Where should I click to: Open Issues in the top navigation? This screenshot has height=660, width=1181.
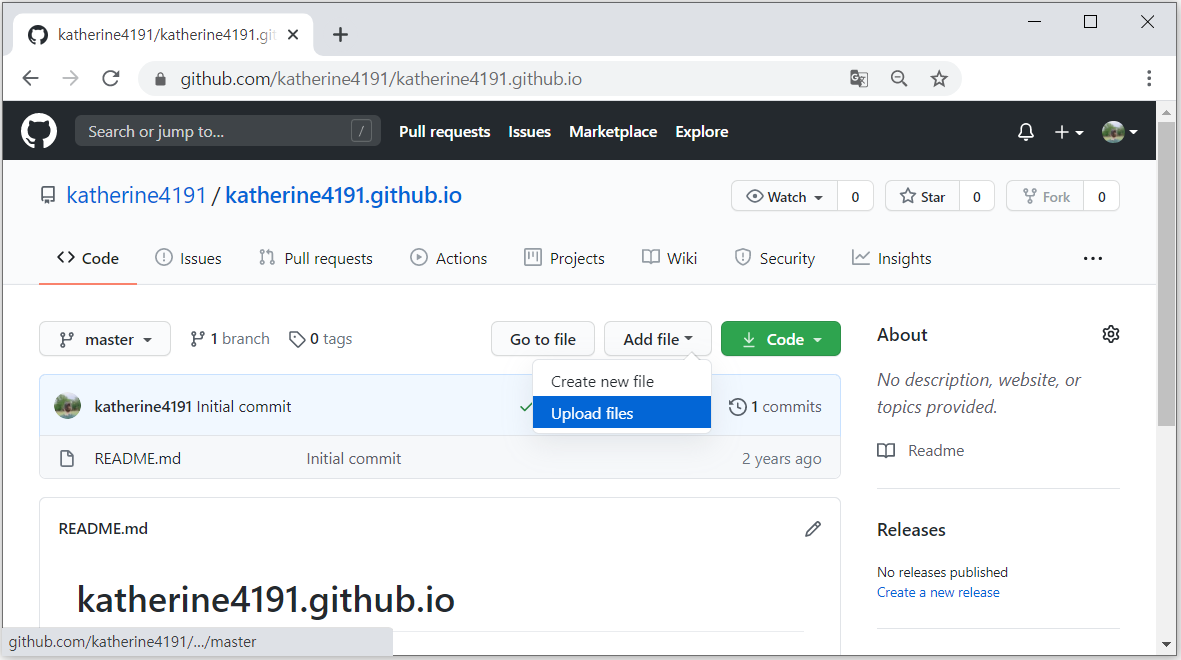[x=529, y=132]
